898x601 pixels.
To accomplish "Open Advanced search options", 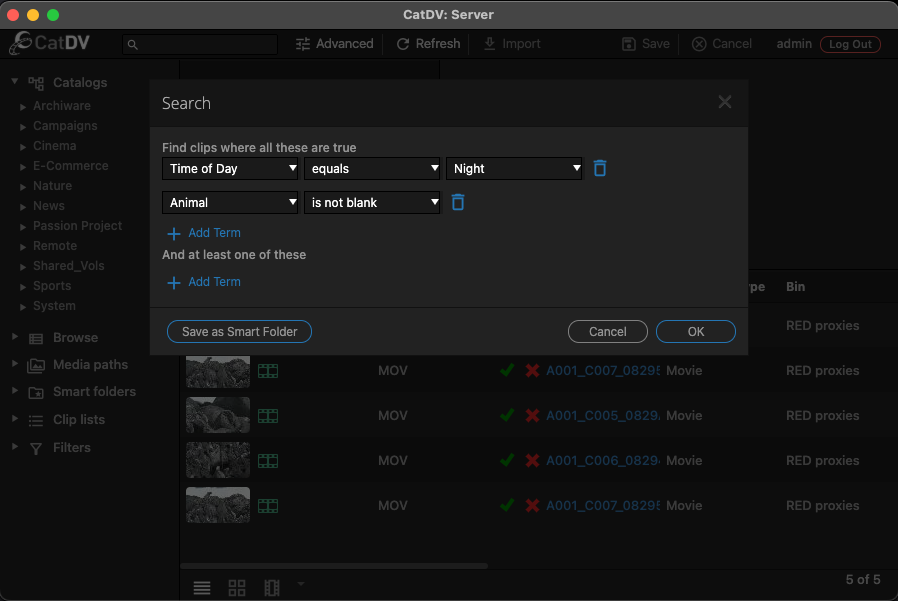I will pyautogui.click(x=334, y=44).
